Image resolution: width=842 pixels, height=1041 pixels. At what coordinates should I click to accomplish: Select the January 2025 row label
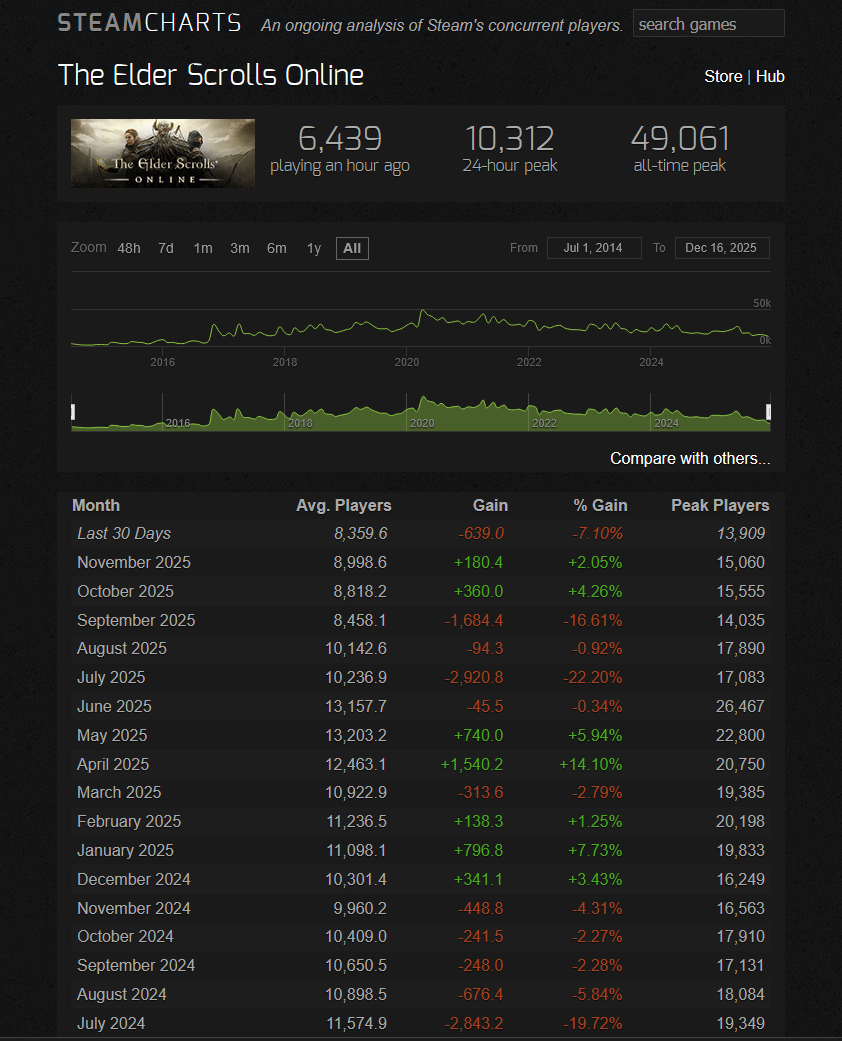pyautogui.click(x=126, y=850)
